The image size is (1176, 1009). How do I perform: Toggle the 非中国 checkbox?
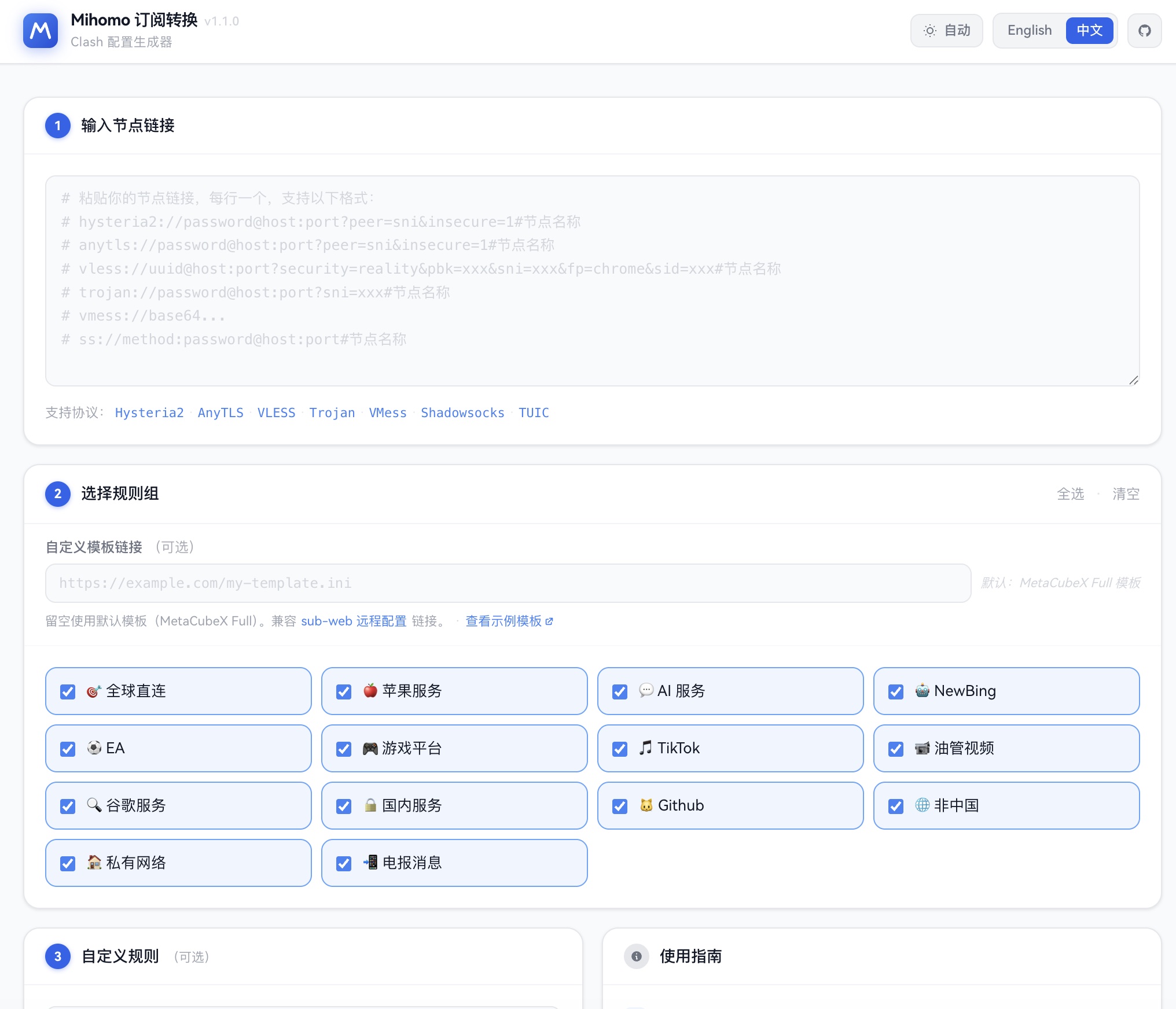896,806
